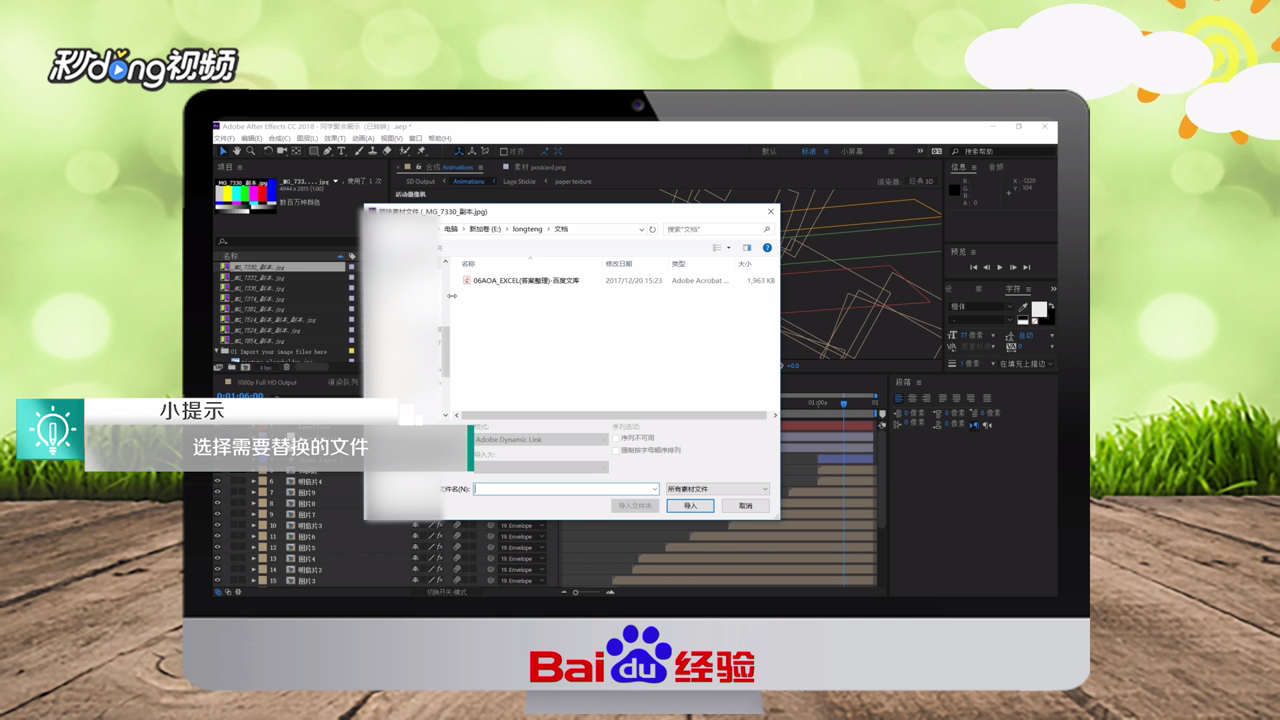Switch to the 音频 audio tab

(996, 167)
